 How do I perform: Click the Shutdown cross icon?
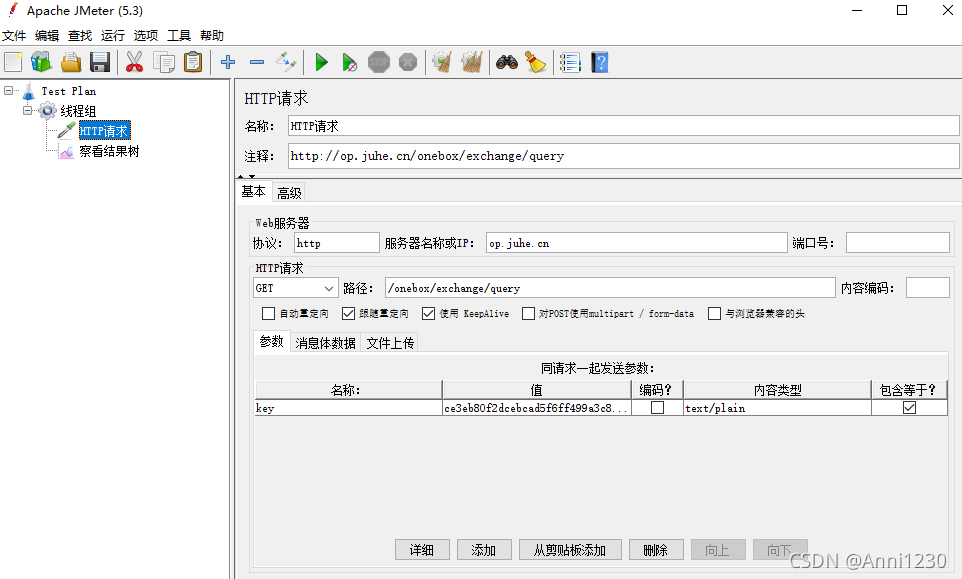tap(408, 63)
